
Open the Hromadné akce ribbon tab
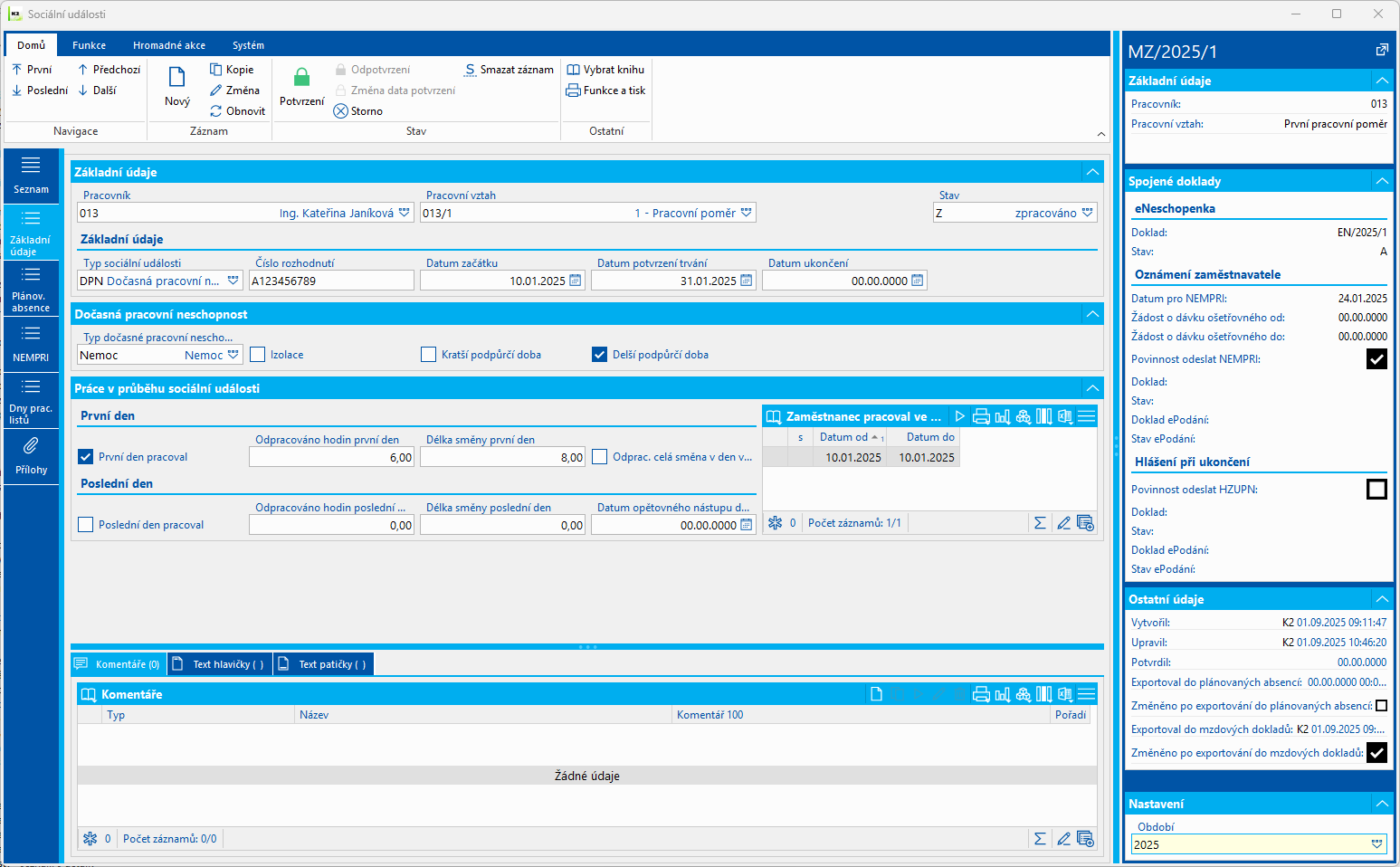coord(169,45)
